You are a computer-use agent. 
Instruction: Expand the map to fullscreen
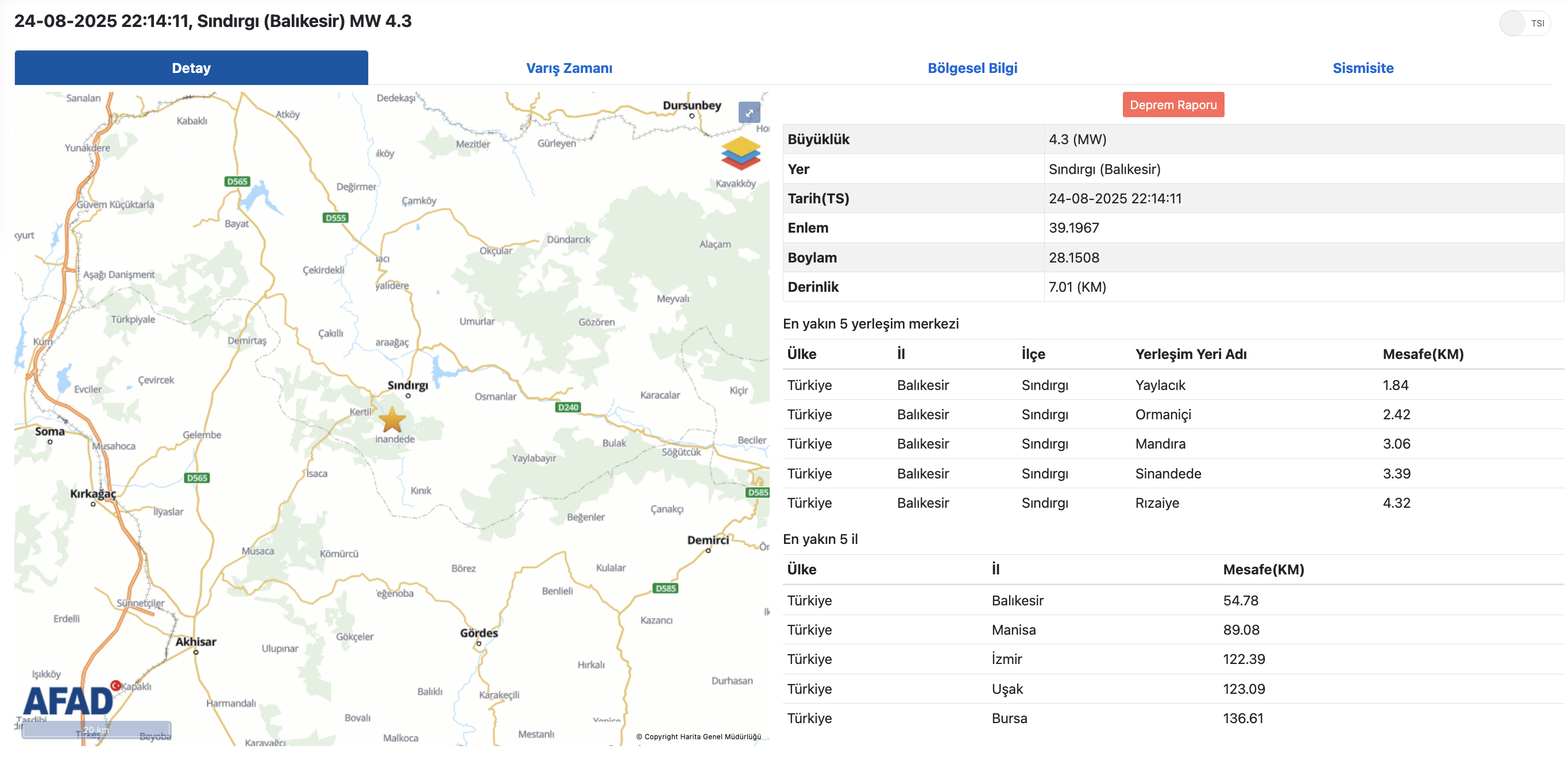pyautogui.click(x=749, y=113)
